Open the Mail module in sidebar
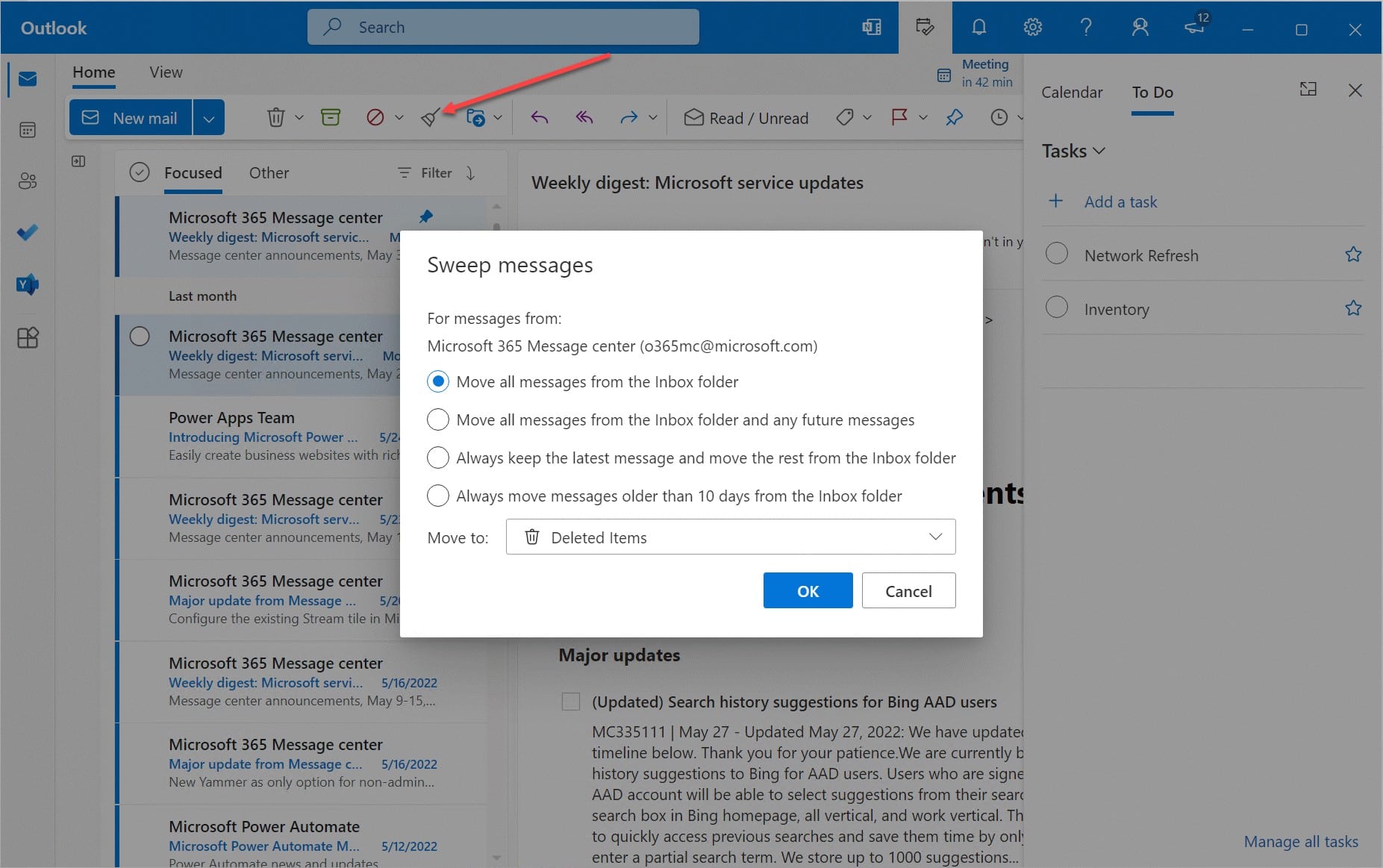Screen dimensions: 1383x868 (x=28, y=79)
